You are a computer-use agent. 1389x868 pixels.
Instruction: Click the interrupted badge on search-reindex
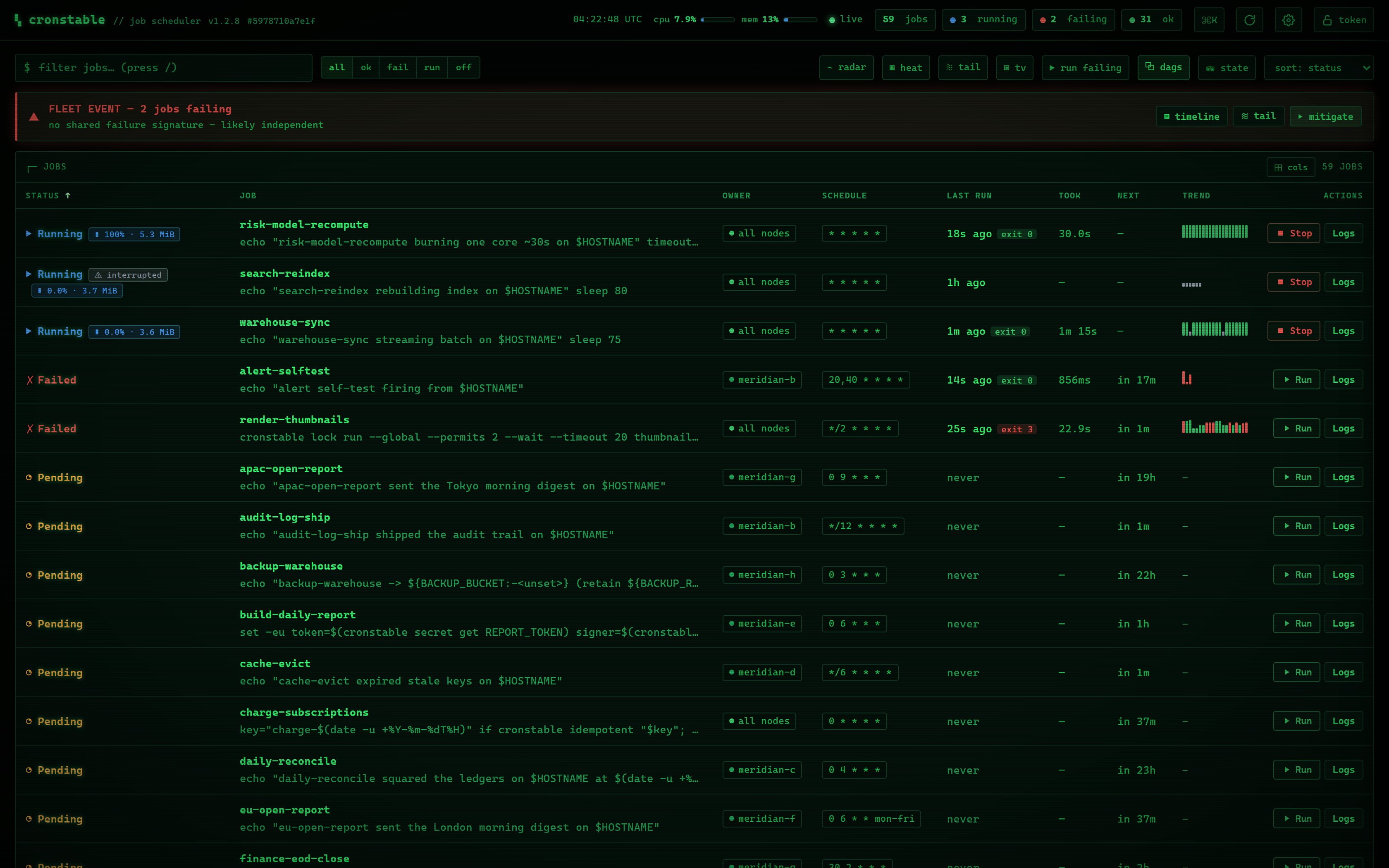(128, 275)
